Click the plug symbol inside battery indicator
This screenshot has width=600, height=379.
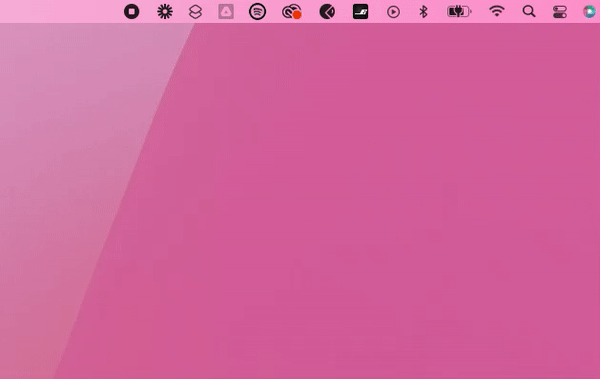[456, 12]
